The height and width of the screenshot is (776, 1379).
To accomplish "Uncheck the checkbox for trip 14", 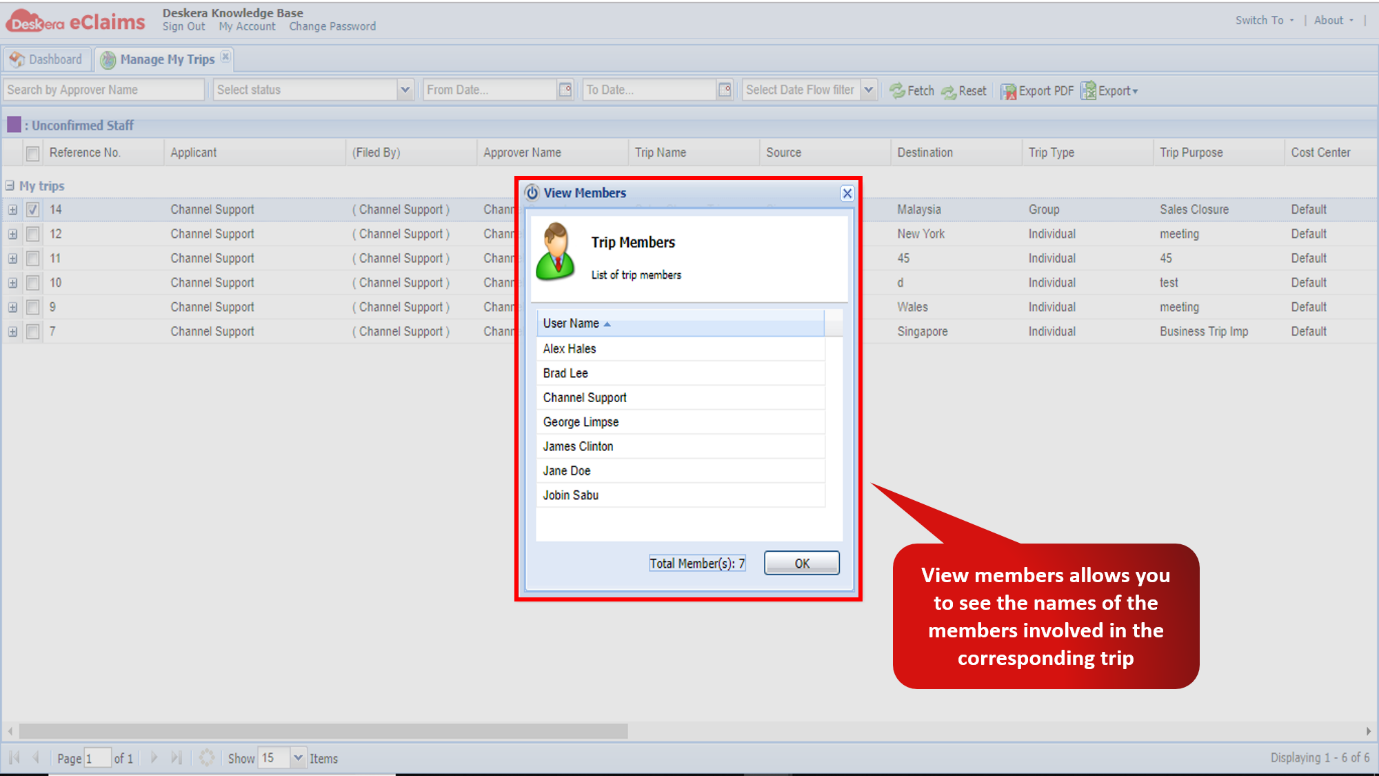I will (33, 210).
